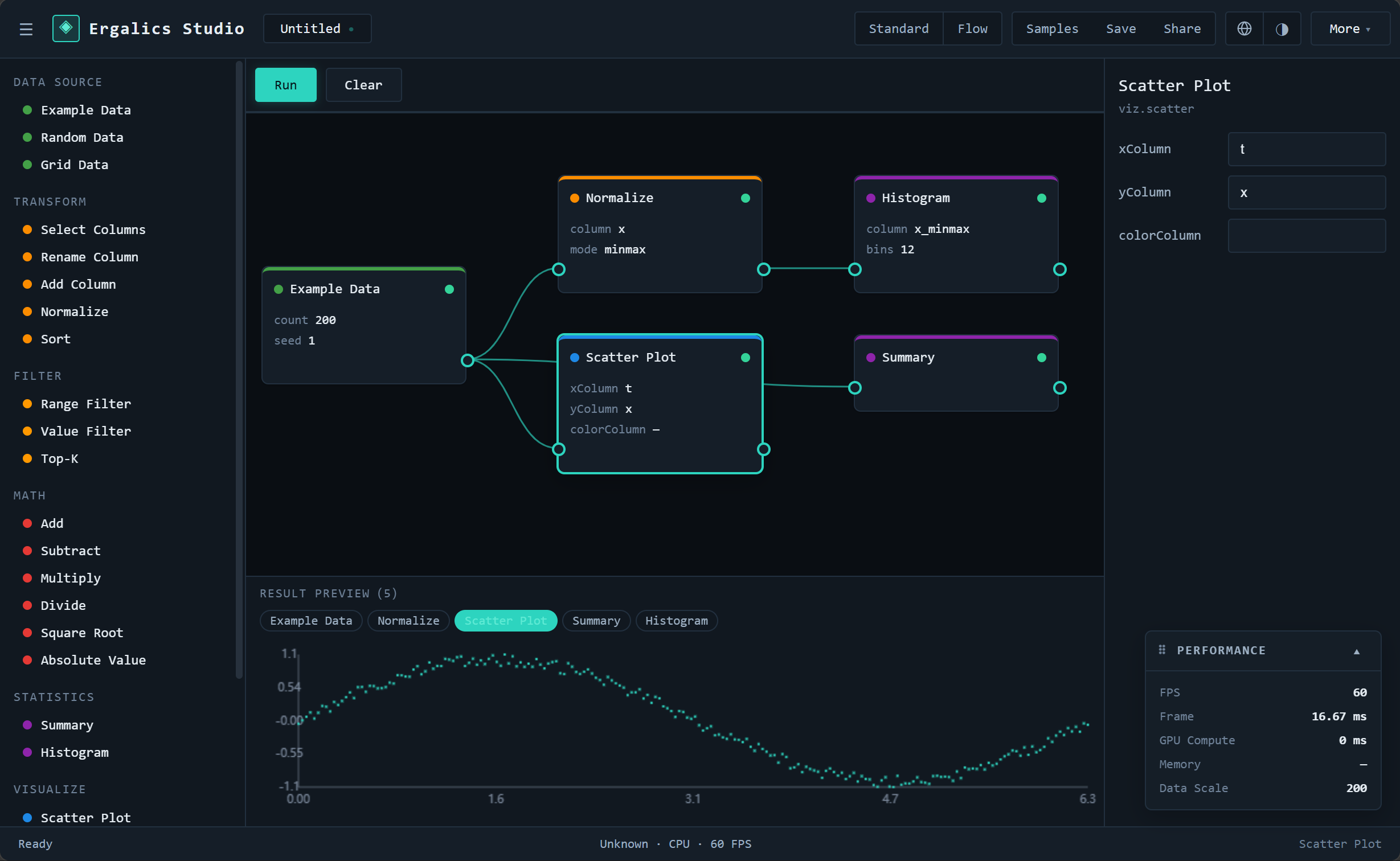Collapse the Performance panel arrow
1400x861 pixels.
(x=1357, y=651)
